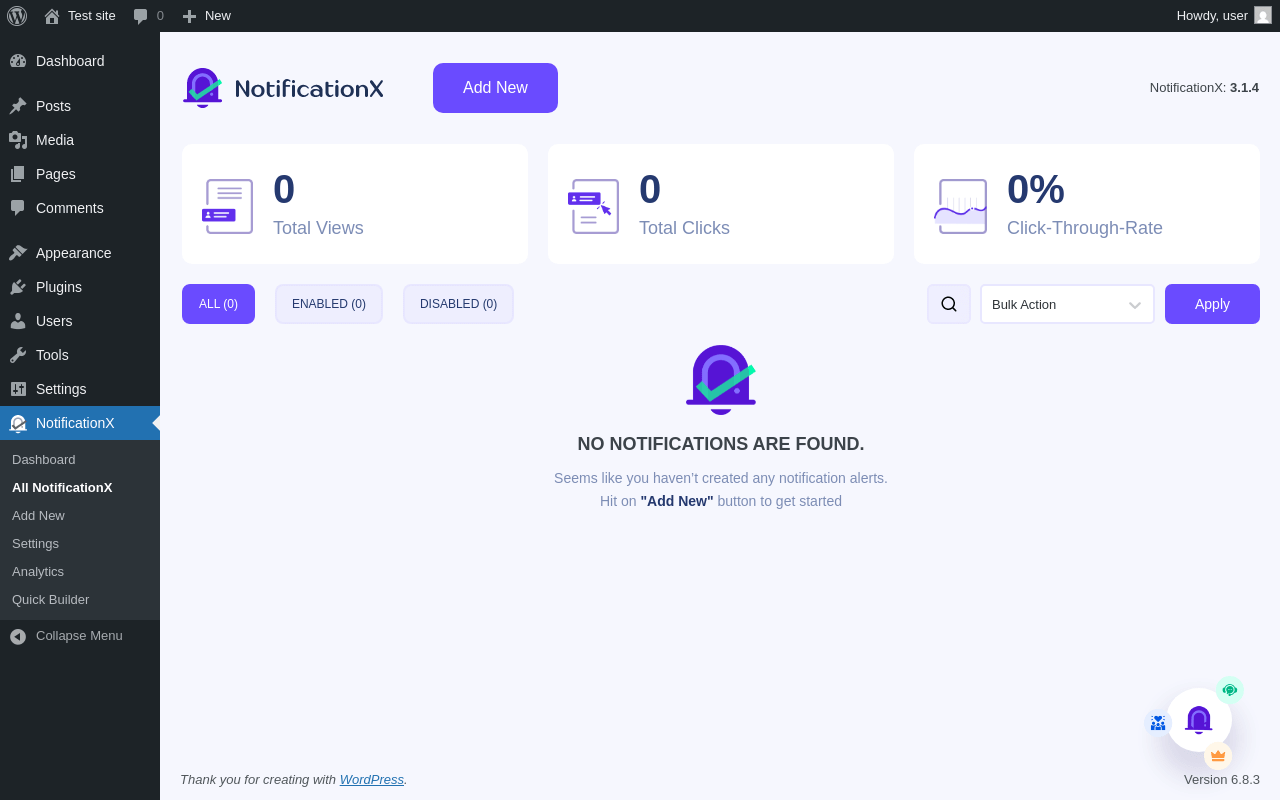The height and width of the screenshot is (800, 1280).
Task: Click the purple Add New button
Action: click(x=495, y=88)
